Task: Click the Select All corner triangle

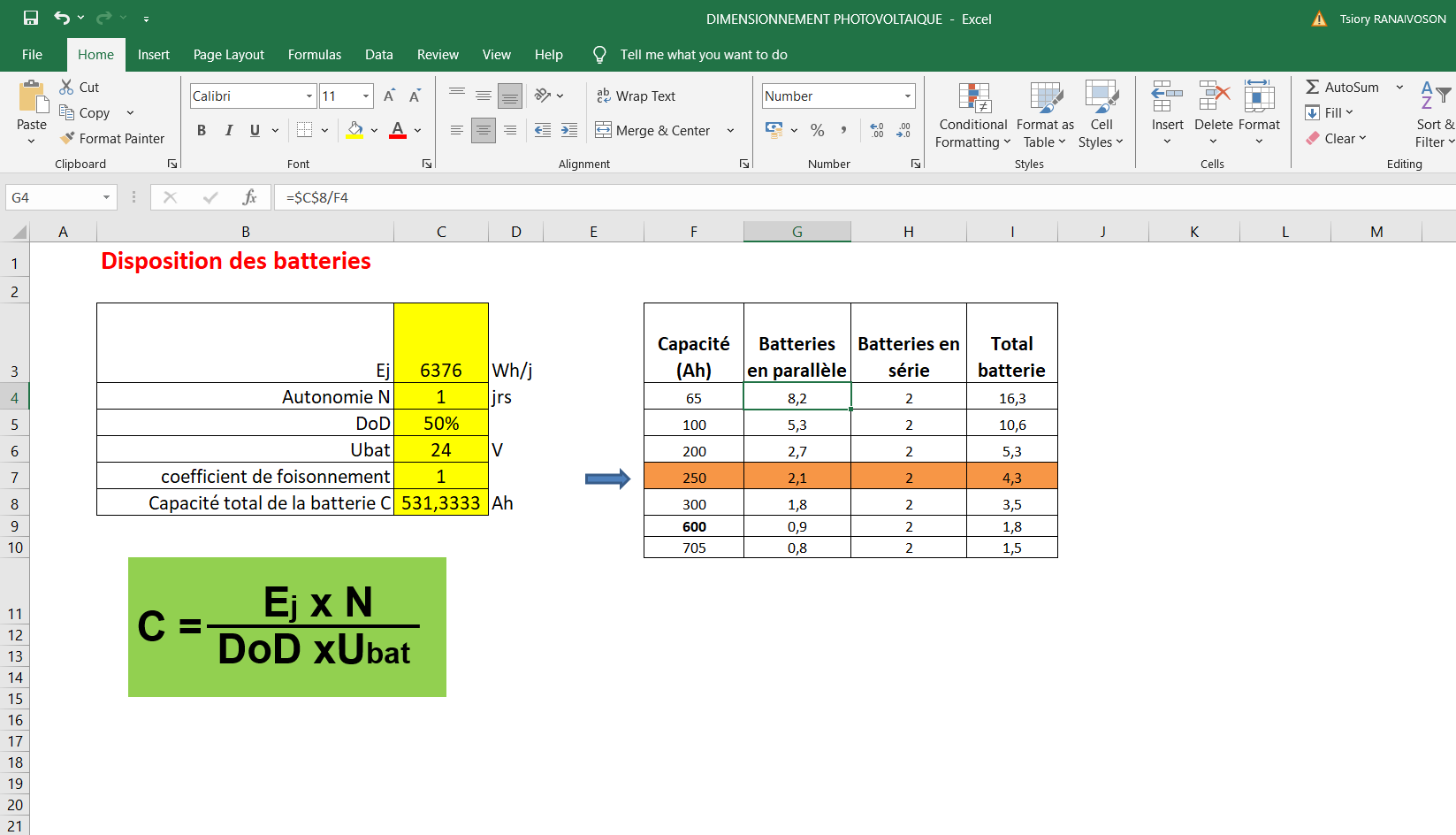Action: [19, 233]
